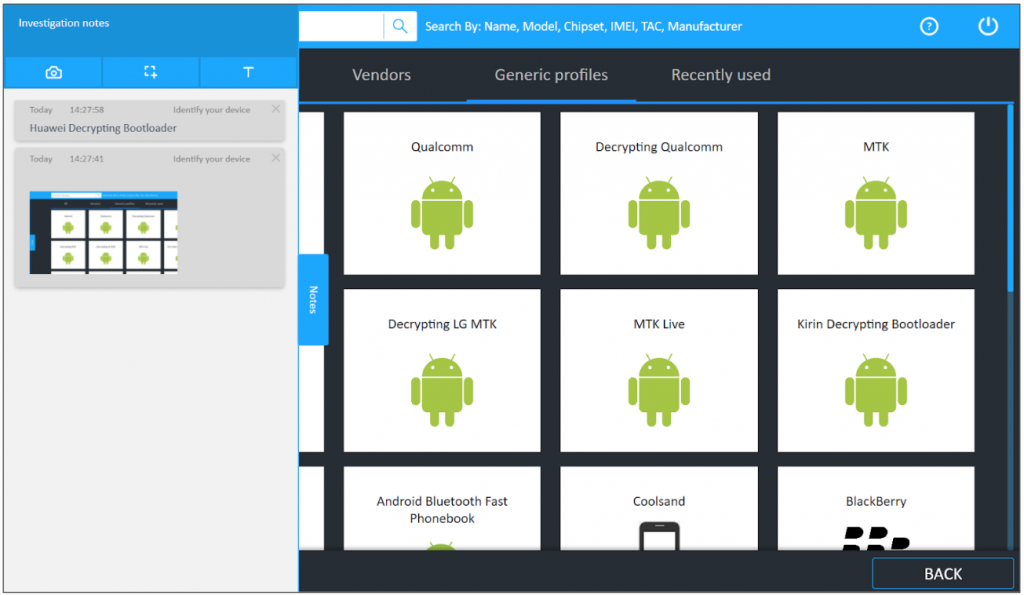The width and height of the screenshot is (1024, 596).
Task: Click the capture region selection icon
Action: [x=150, y=72]
